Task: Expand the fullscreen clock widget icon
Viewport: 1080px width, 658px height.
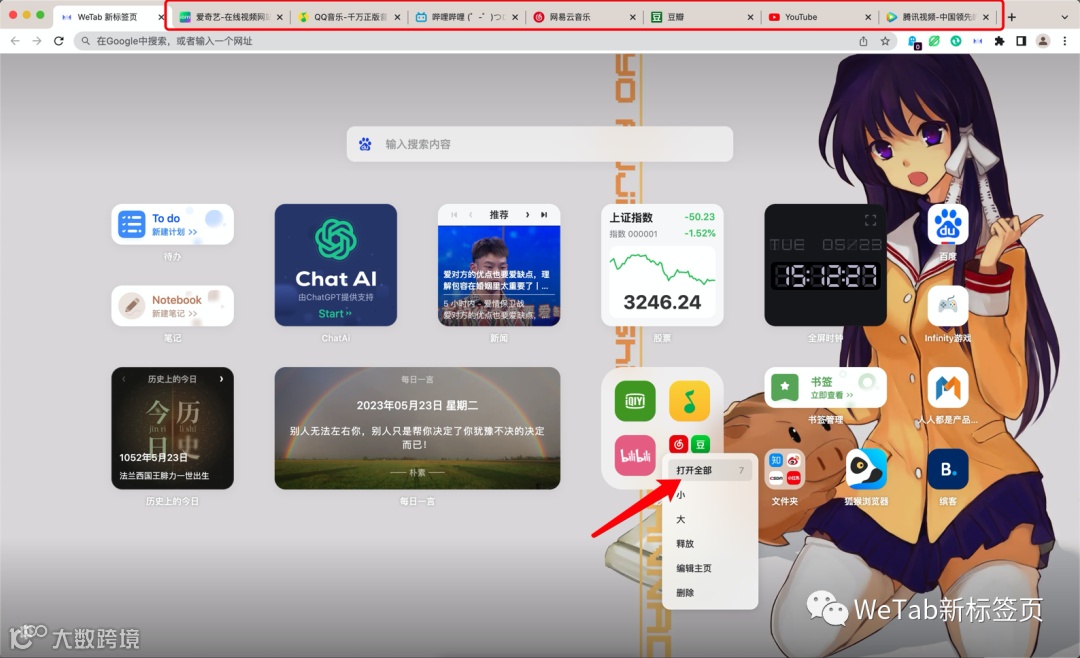Action: [871, 220]
